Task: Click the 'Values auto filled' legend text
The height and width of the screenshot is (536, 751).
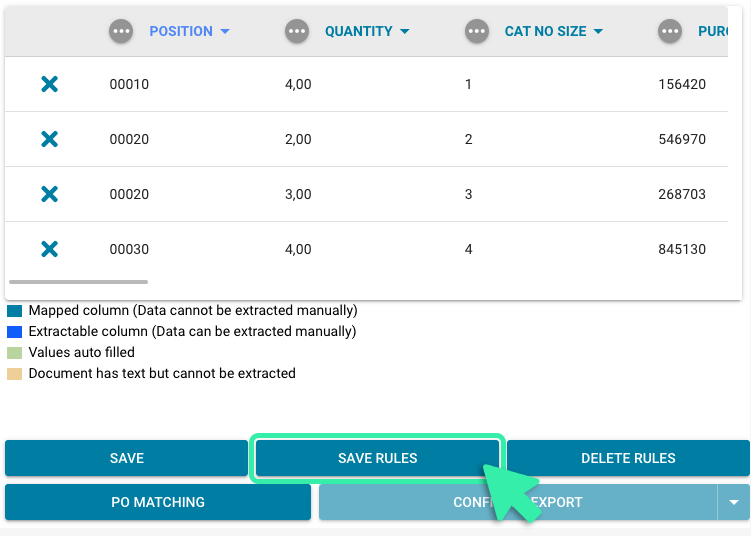Action: coord(81,353)
